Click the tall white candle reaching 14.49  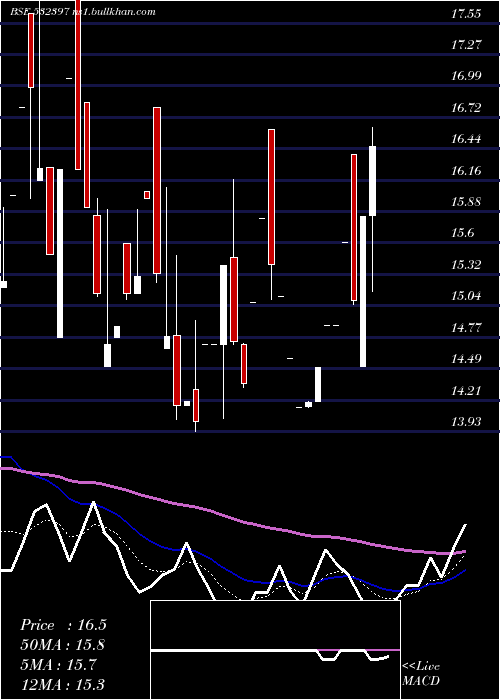363,292
